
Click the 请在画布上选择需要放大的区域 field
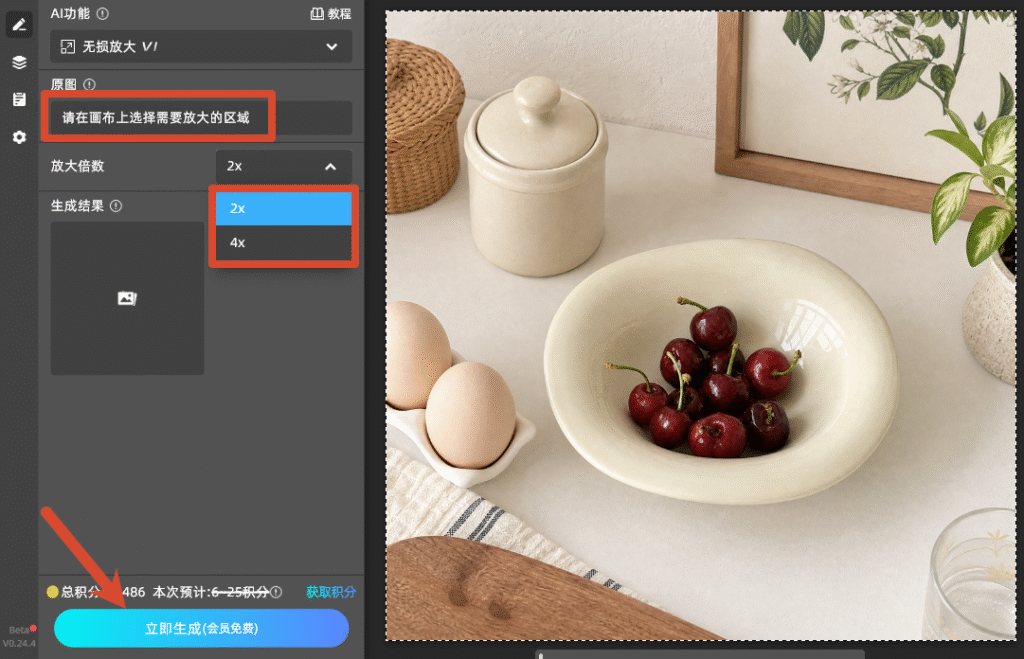point(201,118)
